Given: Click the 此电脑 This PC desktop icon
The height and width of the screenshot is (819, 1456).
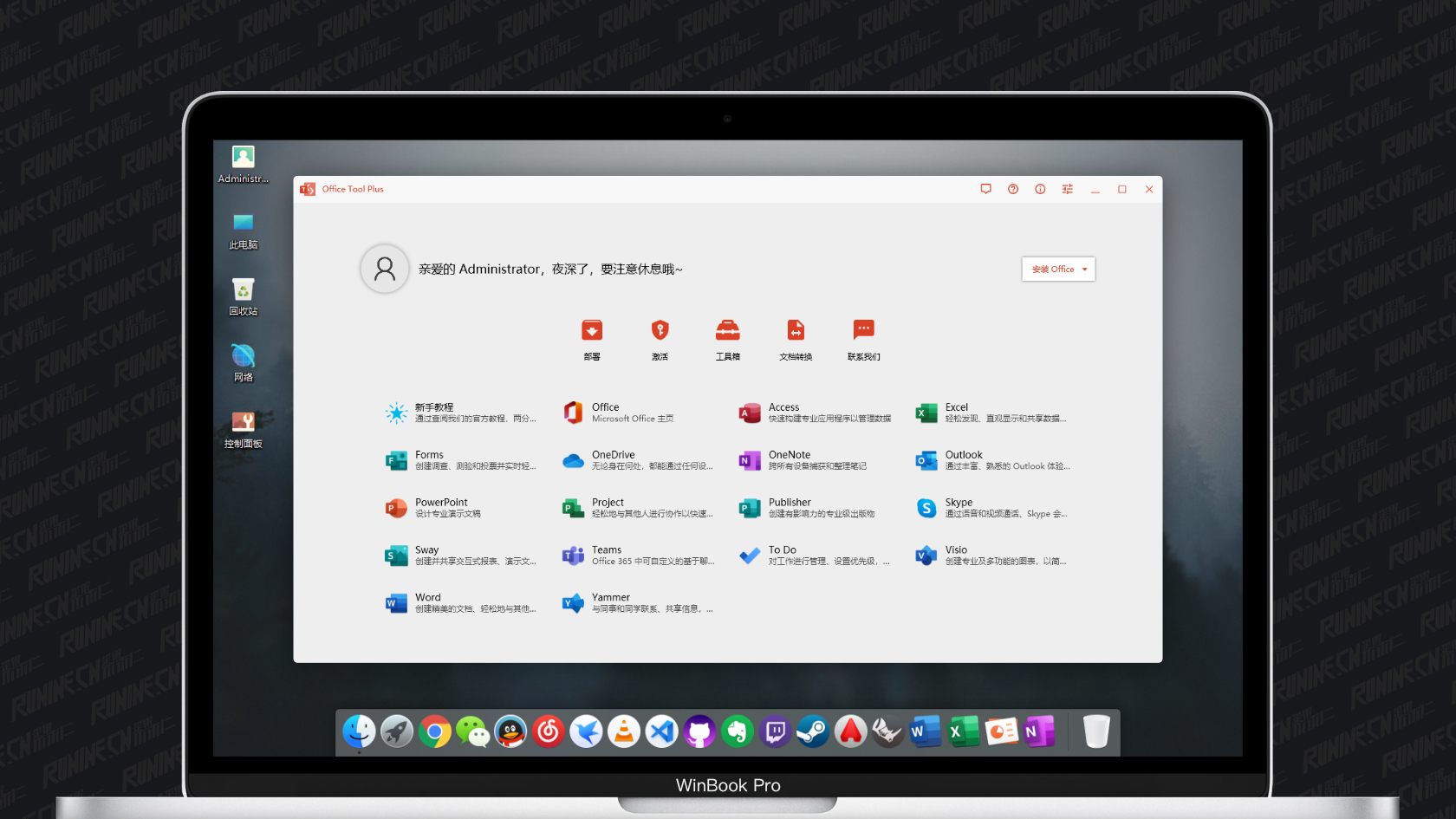Looking at the screenshot, I should (x=244, y=231).
